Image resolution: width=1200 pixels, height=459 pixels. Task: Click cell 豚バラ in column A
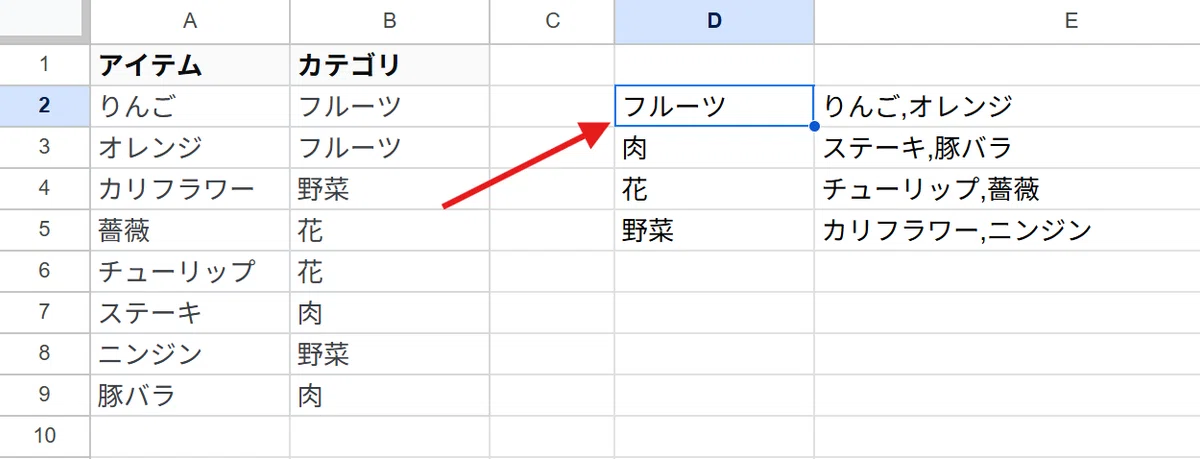tap(190, 395)
